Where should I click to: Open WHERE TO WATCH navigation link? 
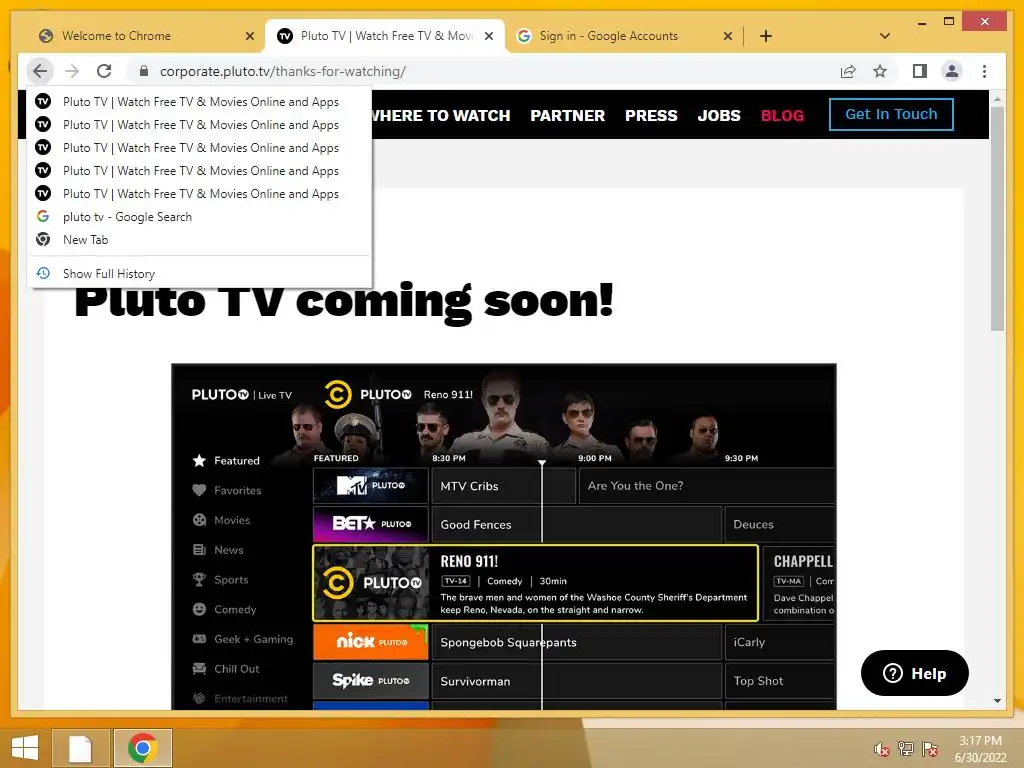[x=441, y=116]
